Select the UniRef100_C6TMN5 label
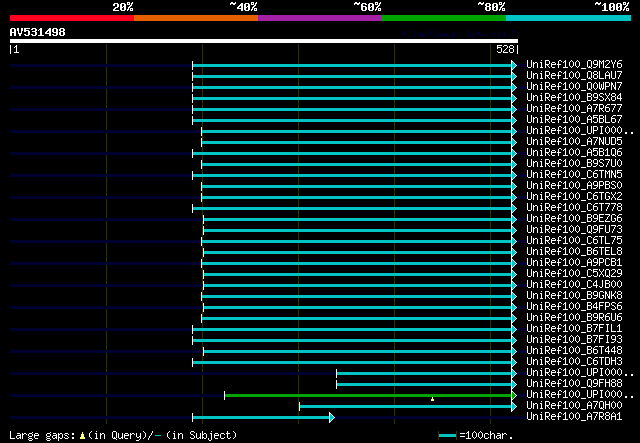Screen dimensions: 640x443 574,175
